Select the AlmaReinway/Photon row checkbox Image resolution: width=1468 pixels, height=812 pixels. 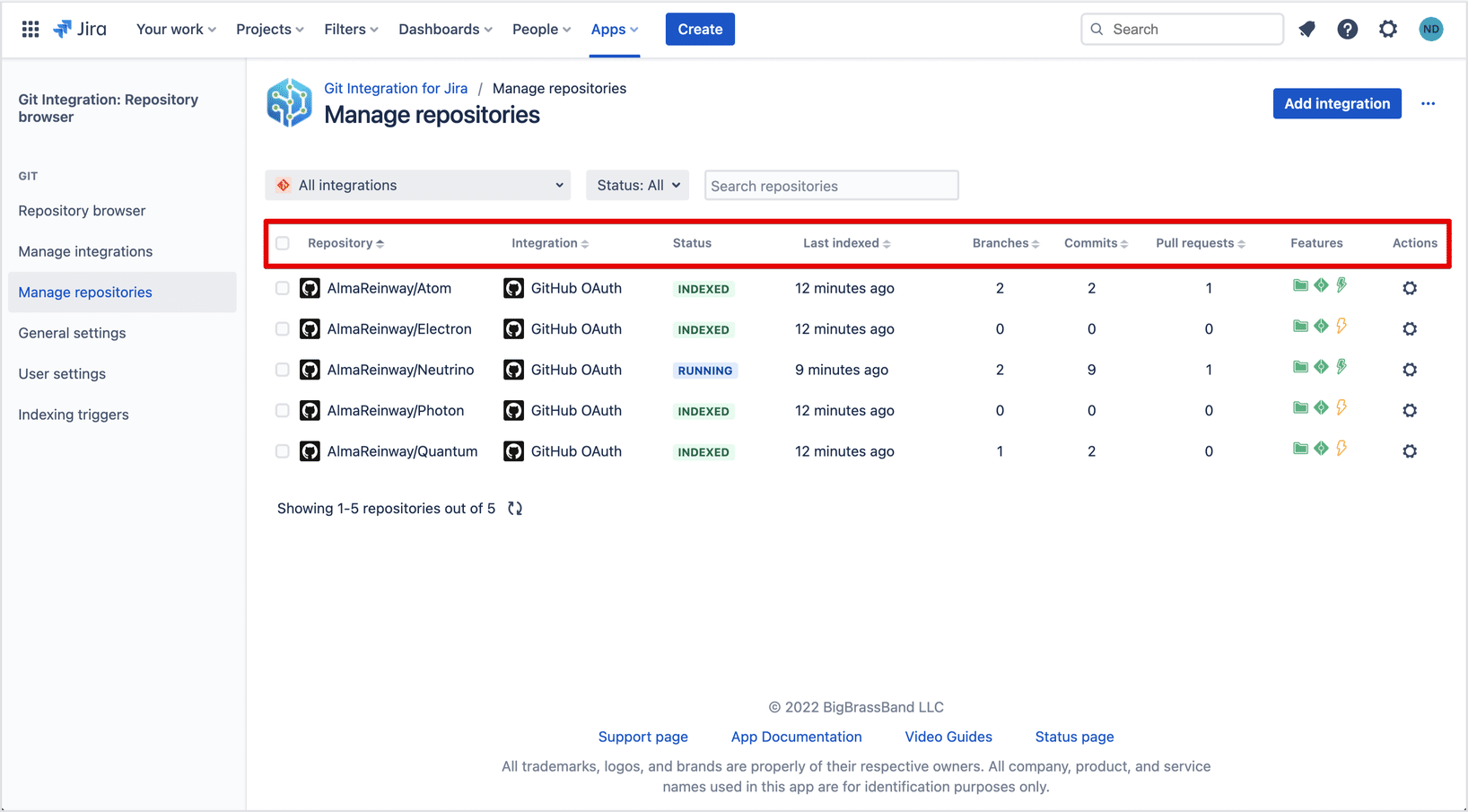(283, 411)
